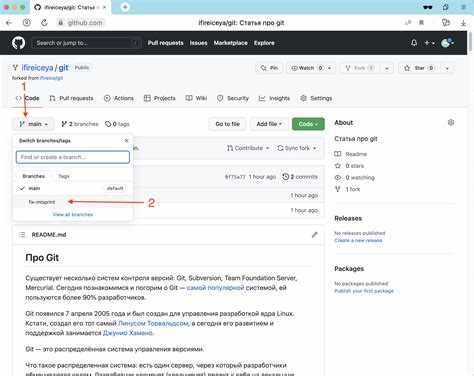This screenshot has width=474, height=376.
Task: Click the Releases heading link
Action: (348, 218)
